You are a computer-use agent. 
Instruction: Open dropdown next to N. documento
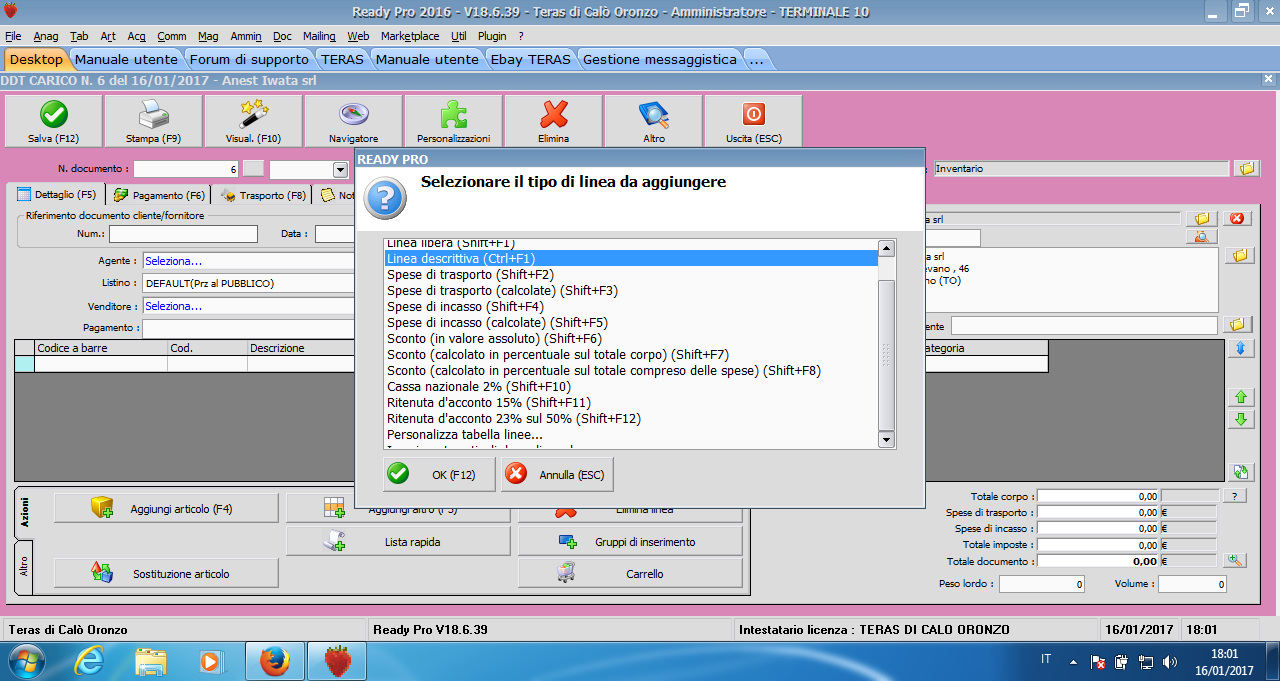pos(340,170)
